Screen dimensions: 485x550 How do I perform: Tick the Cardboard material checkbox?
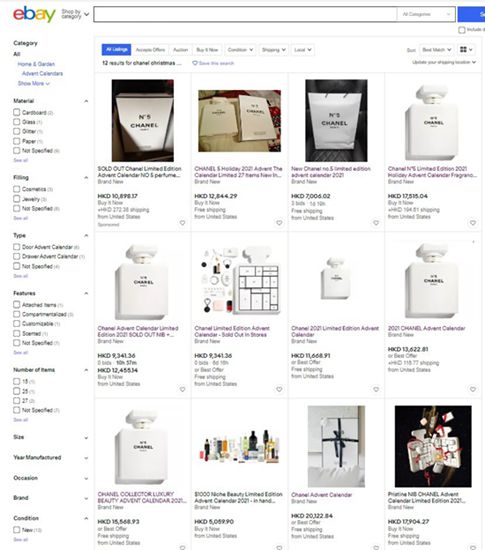16,112
